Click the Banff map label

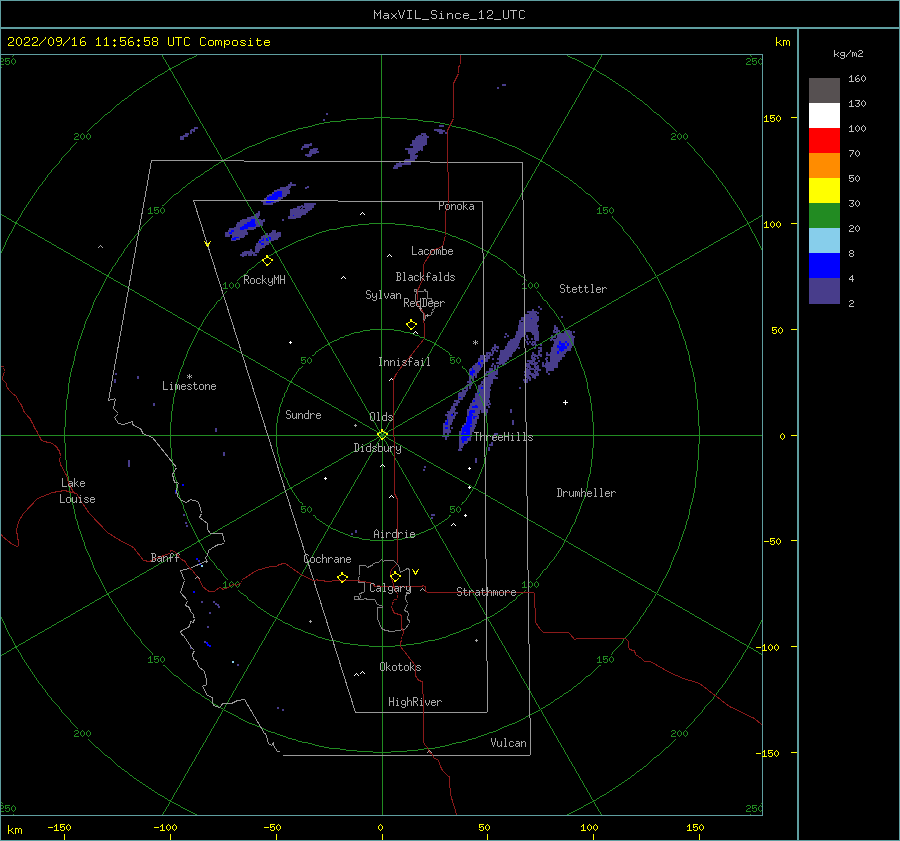(x=165, y=558)
